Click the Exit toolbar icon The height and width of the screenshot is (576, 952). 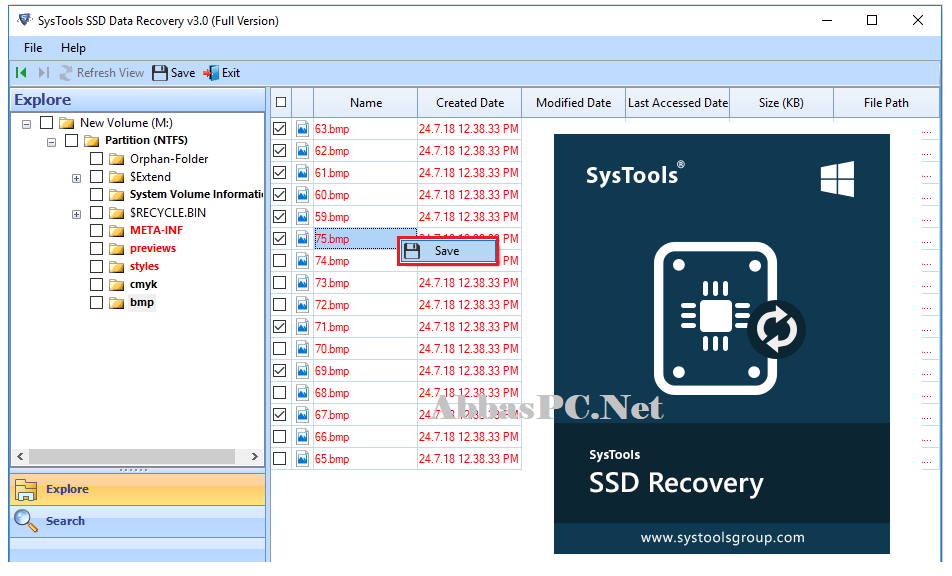pyautogui.click(x=211, y=73)
